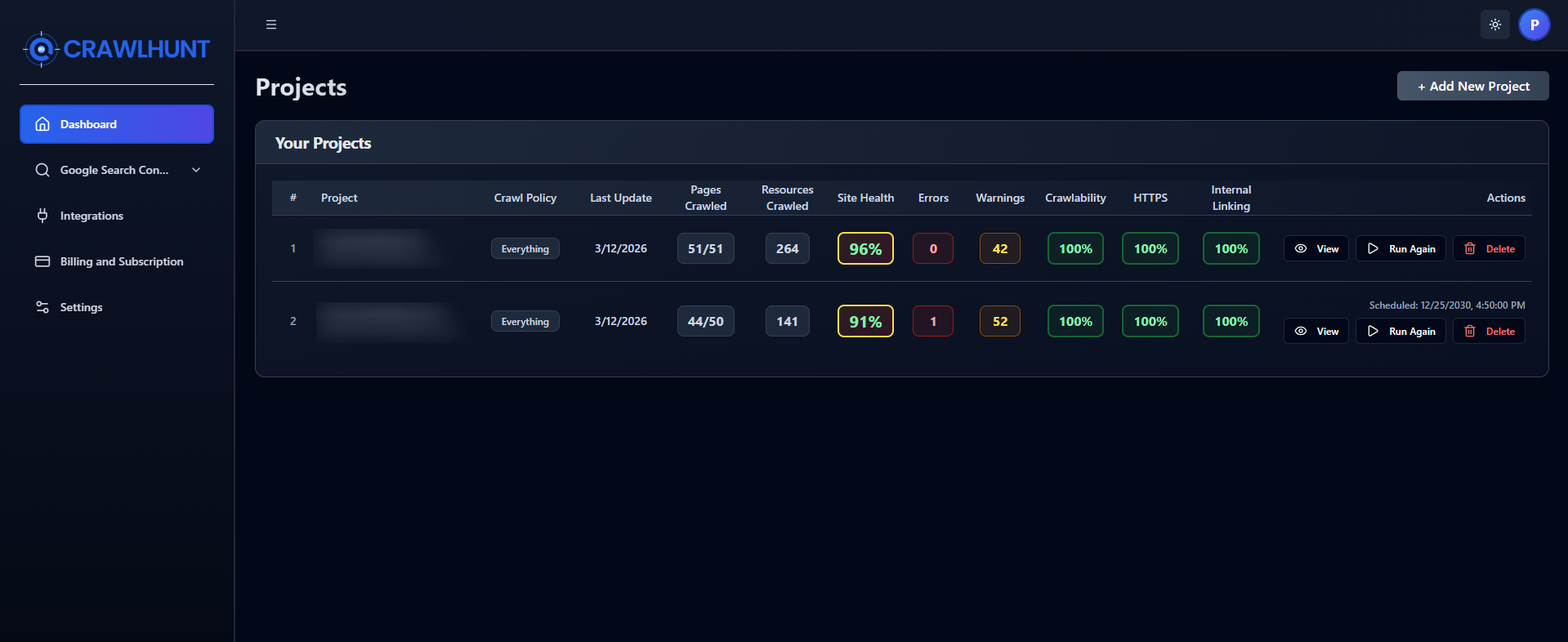
Task: Click the Dashboard home icon
Action: (42, 124)
